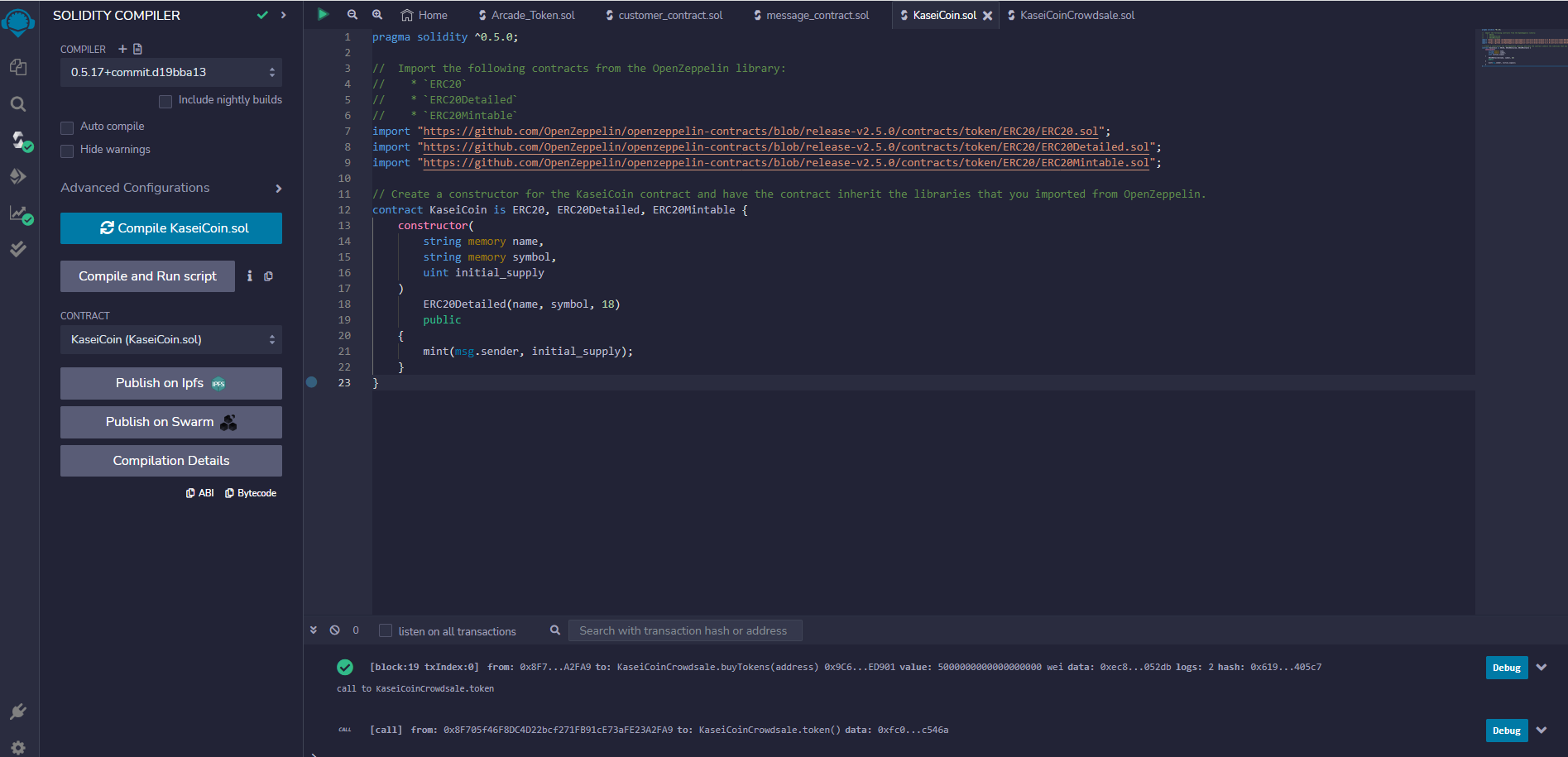1568x757 pixels.
Task: Switch to the Home tab
Action: 424,15
